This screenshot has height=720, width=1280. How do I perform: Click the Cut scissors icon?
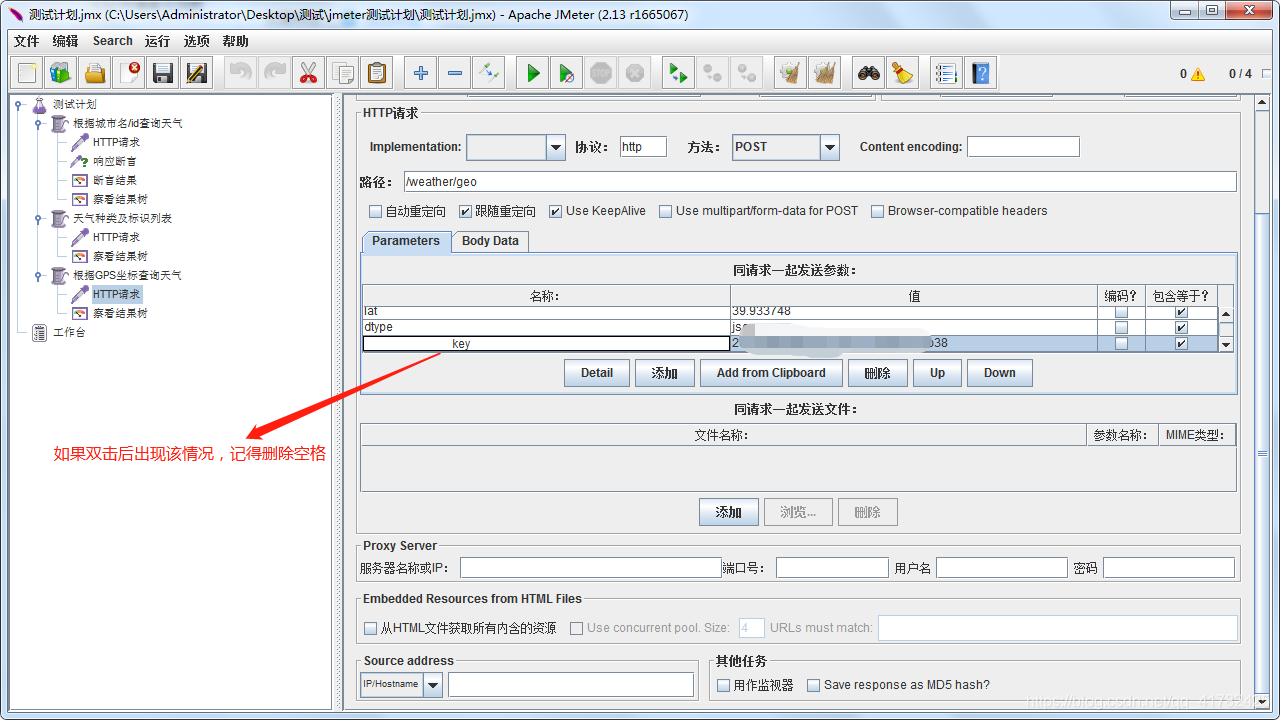308,73
